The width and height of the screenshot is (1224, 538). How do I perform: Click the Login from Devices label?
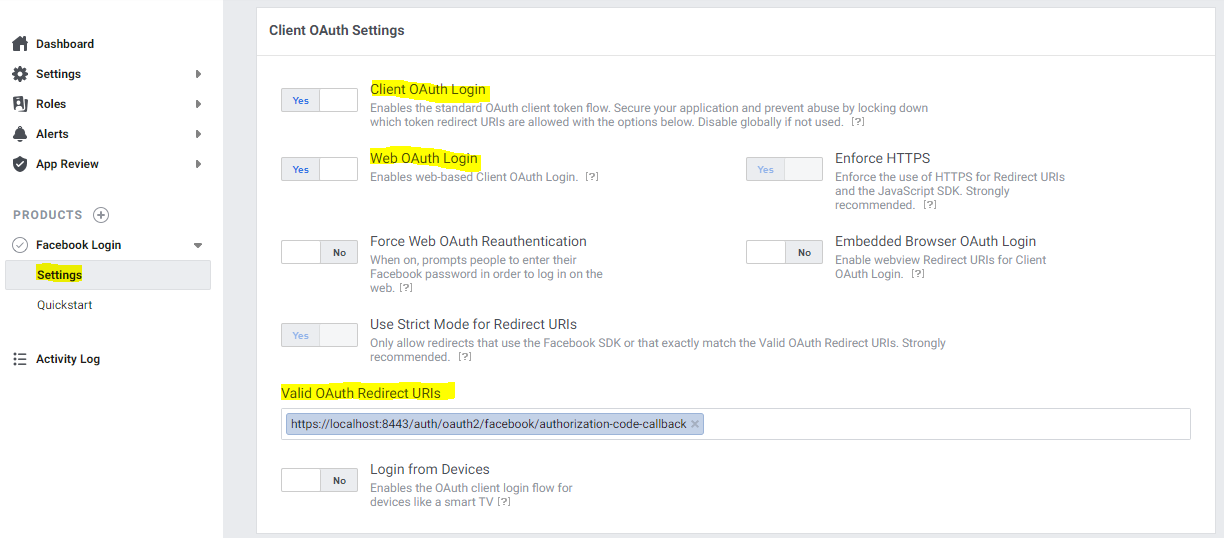(x=430, y=469)
